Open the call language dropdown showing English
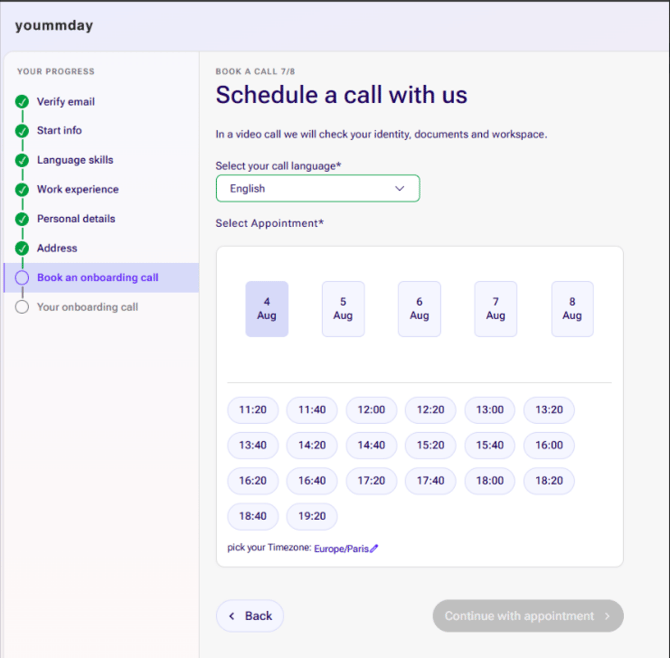670x658 pixels. point(318,188)
